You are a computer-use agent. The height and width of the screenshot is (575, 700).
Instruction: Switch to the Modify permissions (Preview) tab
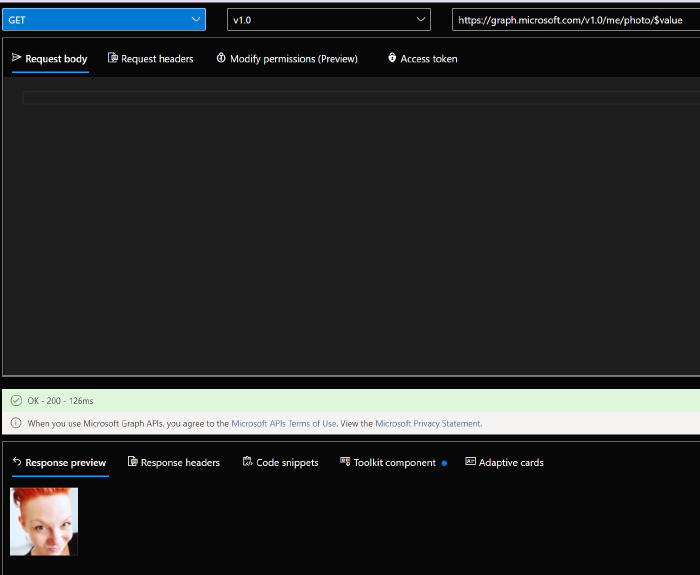tap(293, 59)
